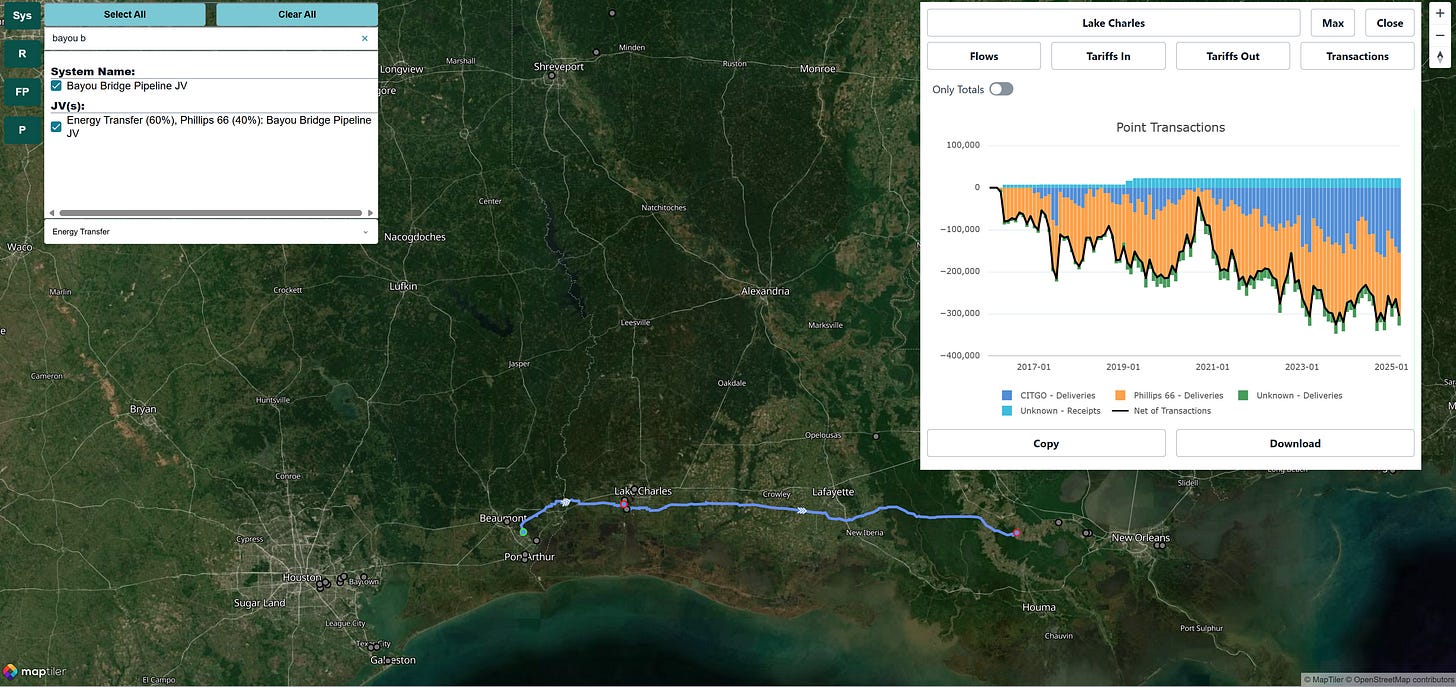Click the Select All button
Viewport: 1456px width, 687px height.
pyautogui.click(x=125, y=14)
